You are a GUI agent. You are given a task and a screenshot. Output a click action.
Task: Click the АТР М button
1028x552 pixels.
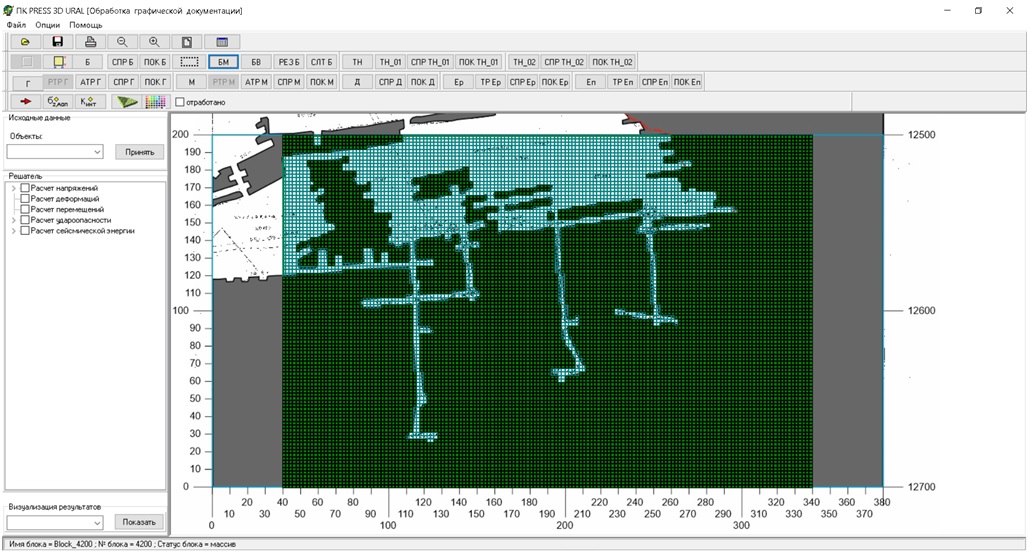256,82
